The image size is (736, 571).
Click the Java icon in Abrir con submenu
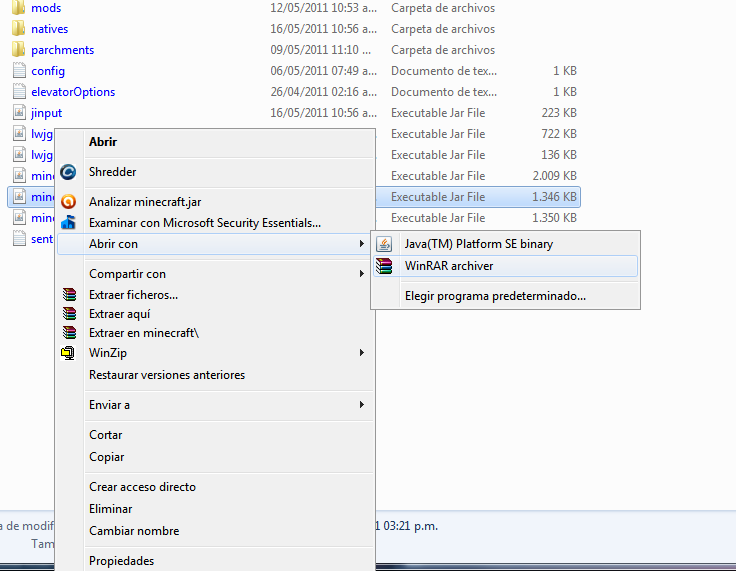click(384, 244)
